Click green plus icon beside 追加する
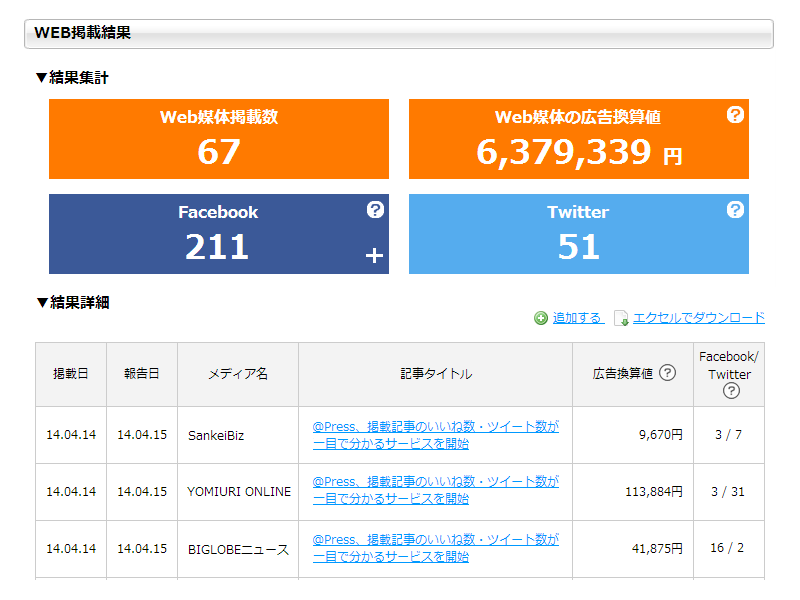This screenshot has height=600, width=800. (541, 318)
